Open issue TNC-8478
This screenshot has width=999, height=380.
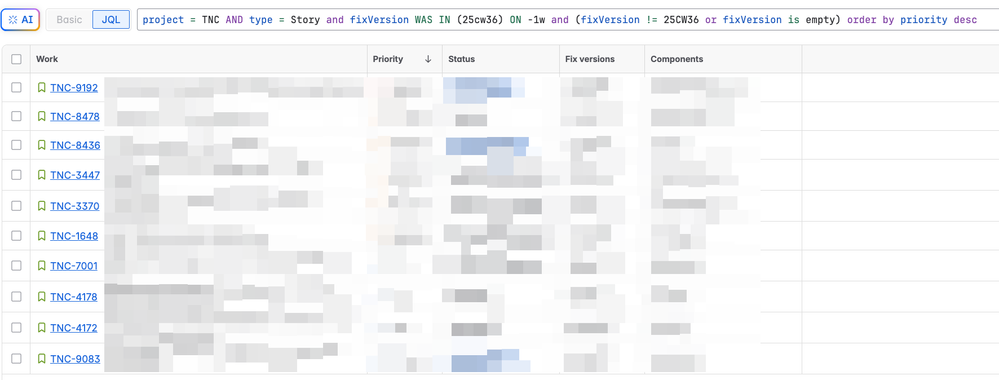point(75,117)
